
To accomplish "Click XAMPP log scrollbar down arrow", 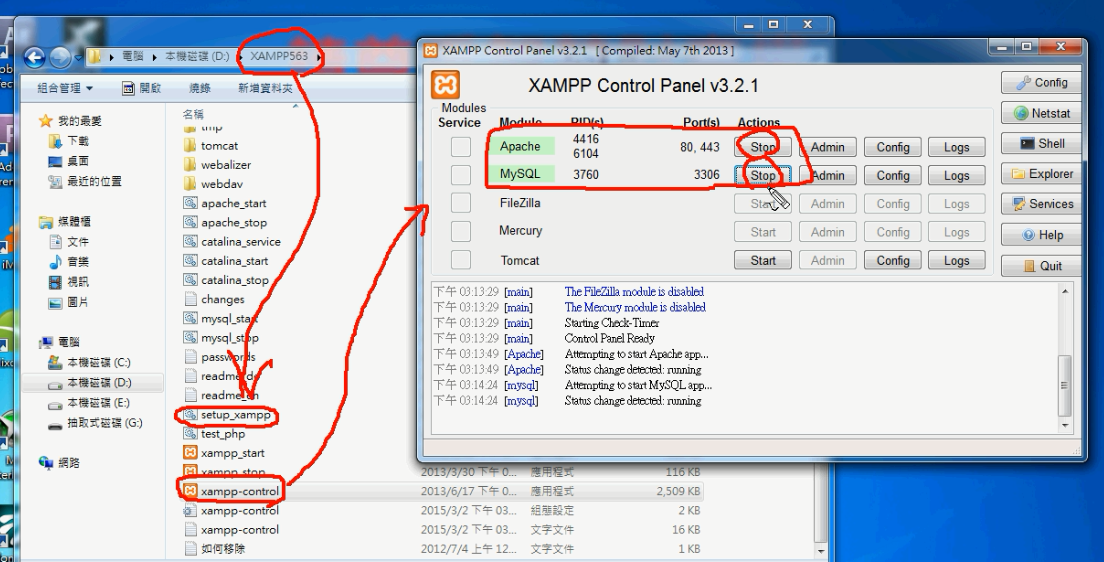I will click(1065, 425).
